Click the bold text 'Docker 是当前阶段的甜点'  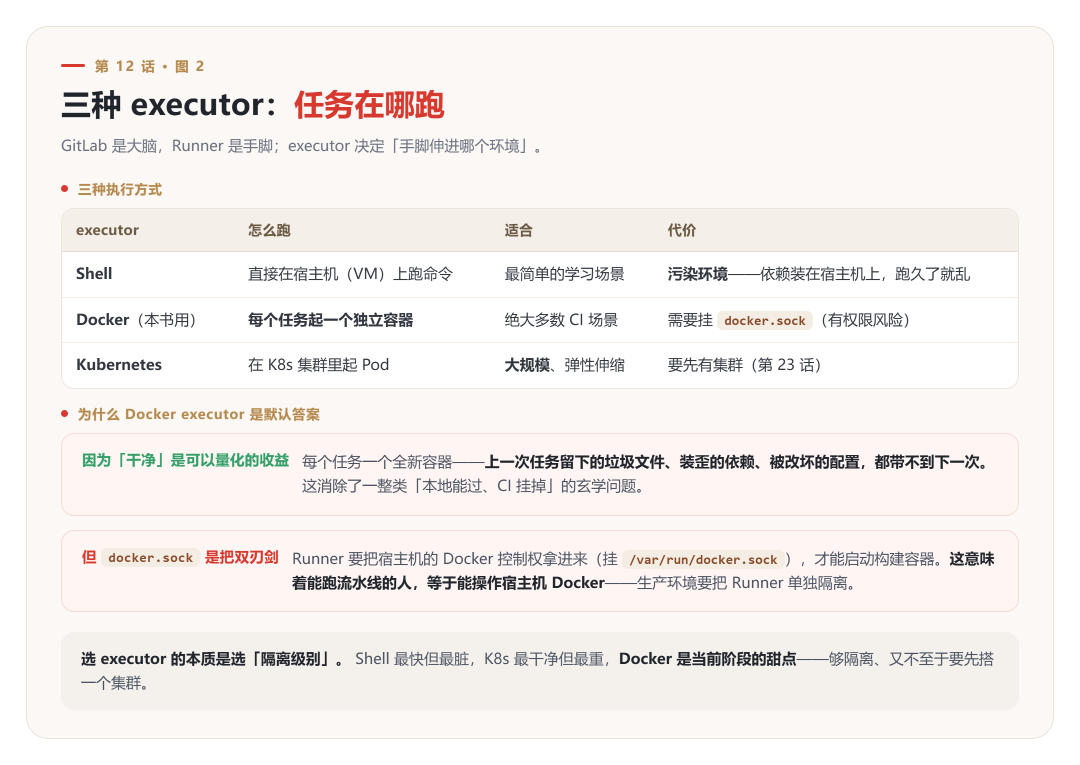tap(707, 659)
